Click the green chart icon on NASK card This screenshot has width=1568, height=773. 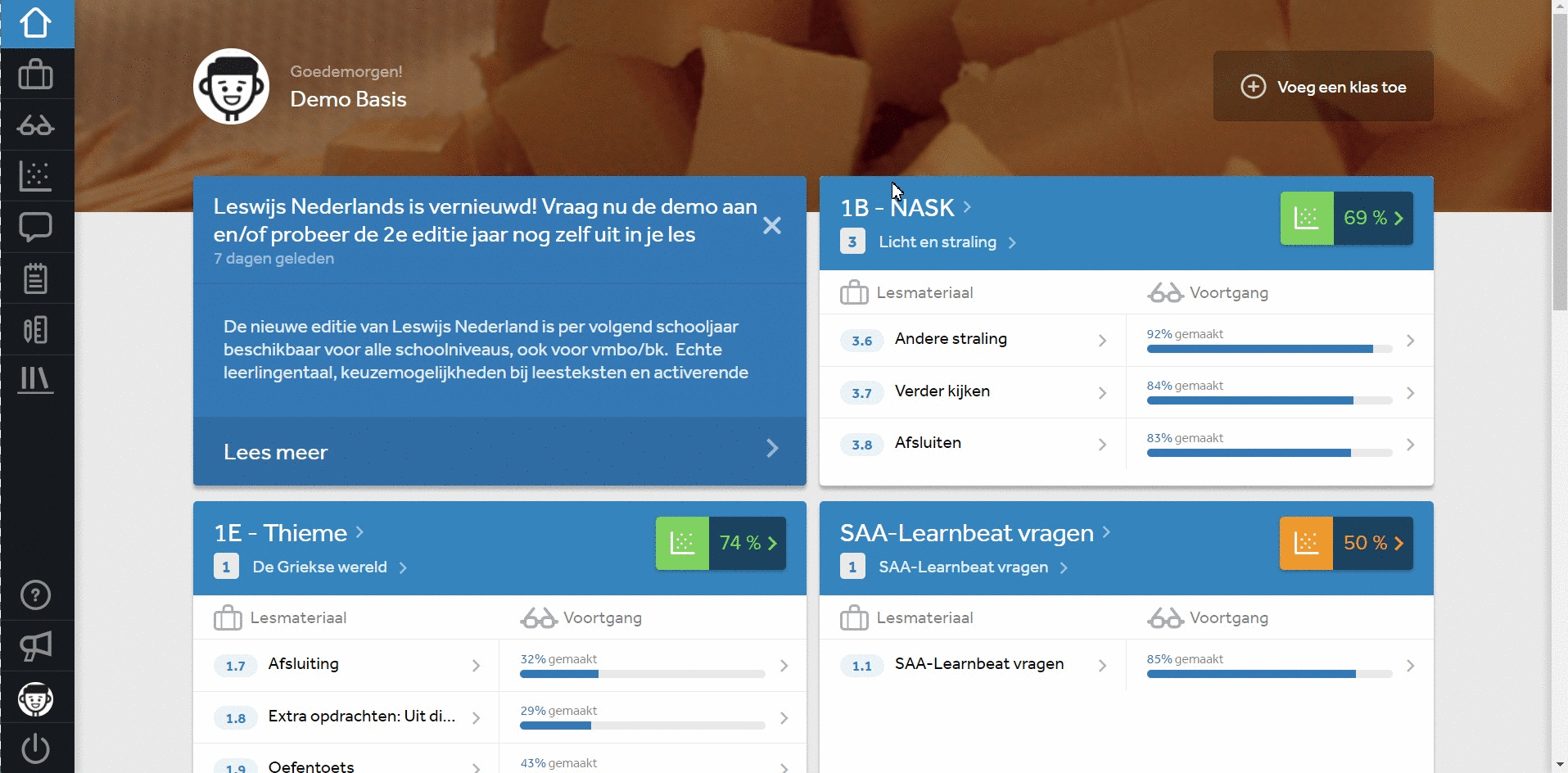coord(1307,218)
